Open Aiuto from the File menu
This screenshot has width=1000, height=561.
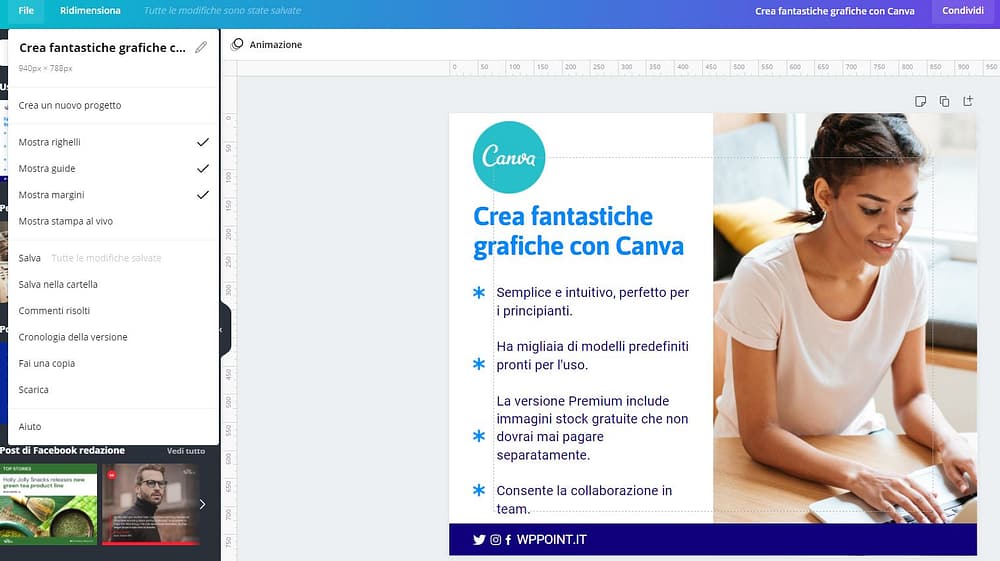tap(114, 426)
